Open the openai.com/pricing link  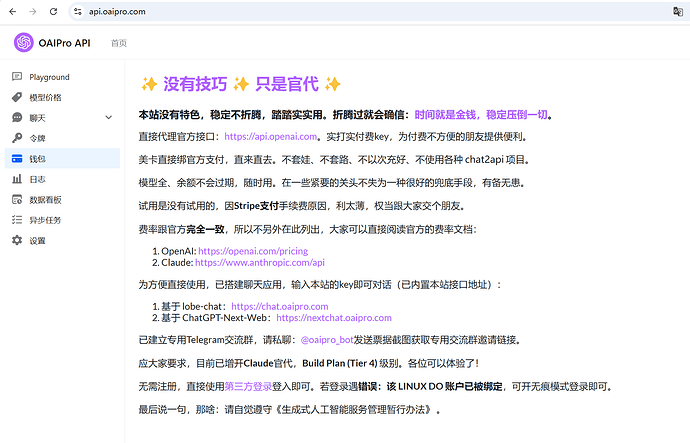click(x=253, y=251)
